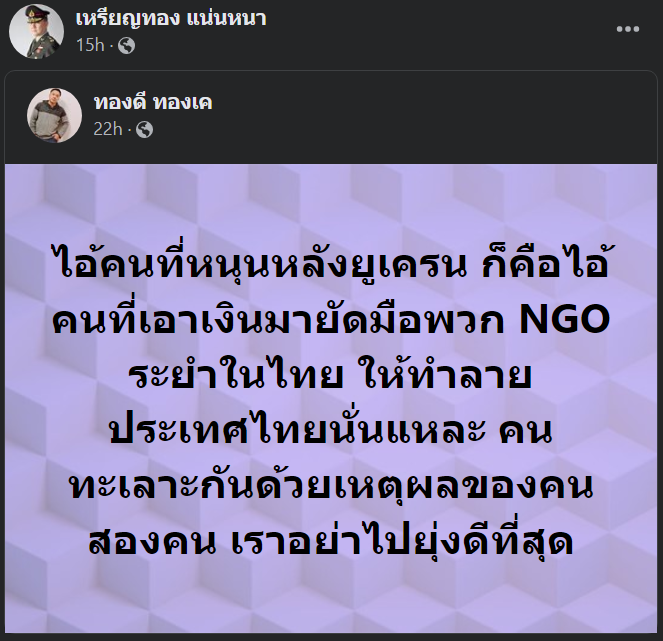
Task: Open the original post via 22h timestamp
Action: [x=108, y=129]
